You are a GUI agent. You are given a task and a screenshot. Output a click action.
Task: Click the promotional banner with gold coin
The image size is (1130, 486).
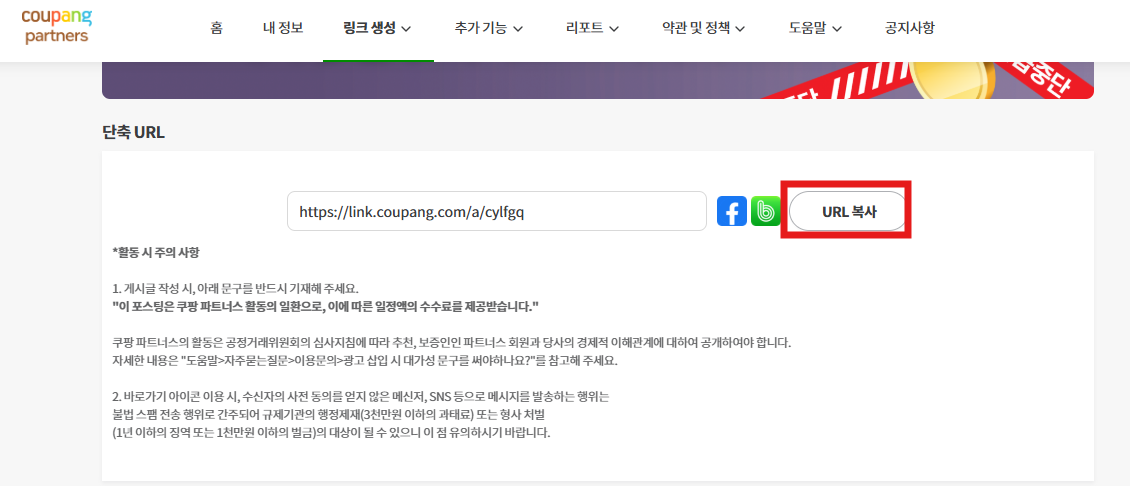click(x=597, y=80)
